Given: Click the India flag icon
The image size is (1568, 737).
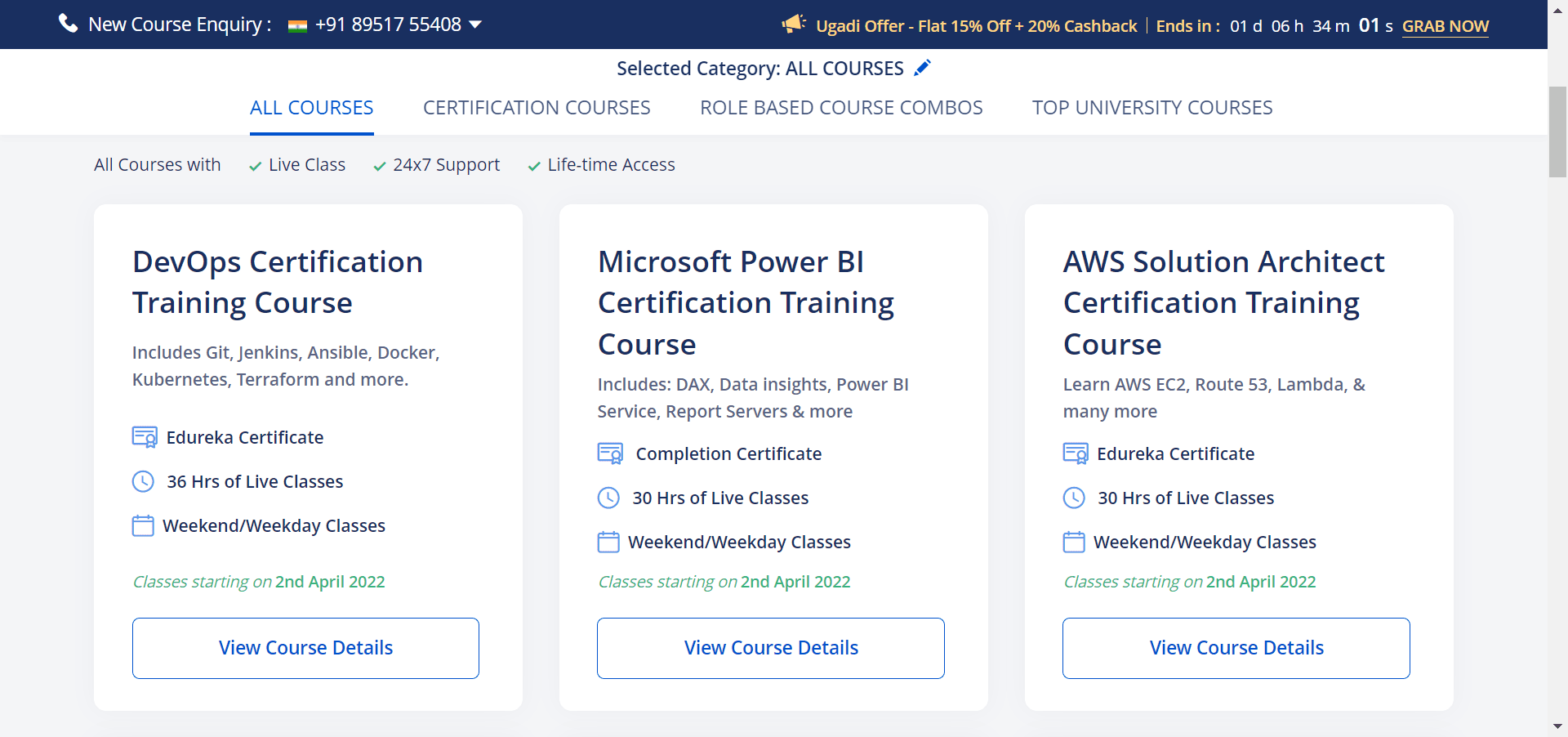Looking at the screenshot, I should pos(297,25).
